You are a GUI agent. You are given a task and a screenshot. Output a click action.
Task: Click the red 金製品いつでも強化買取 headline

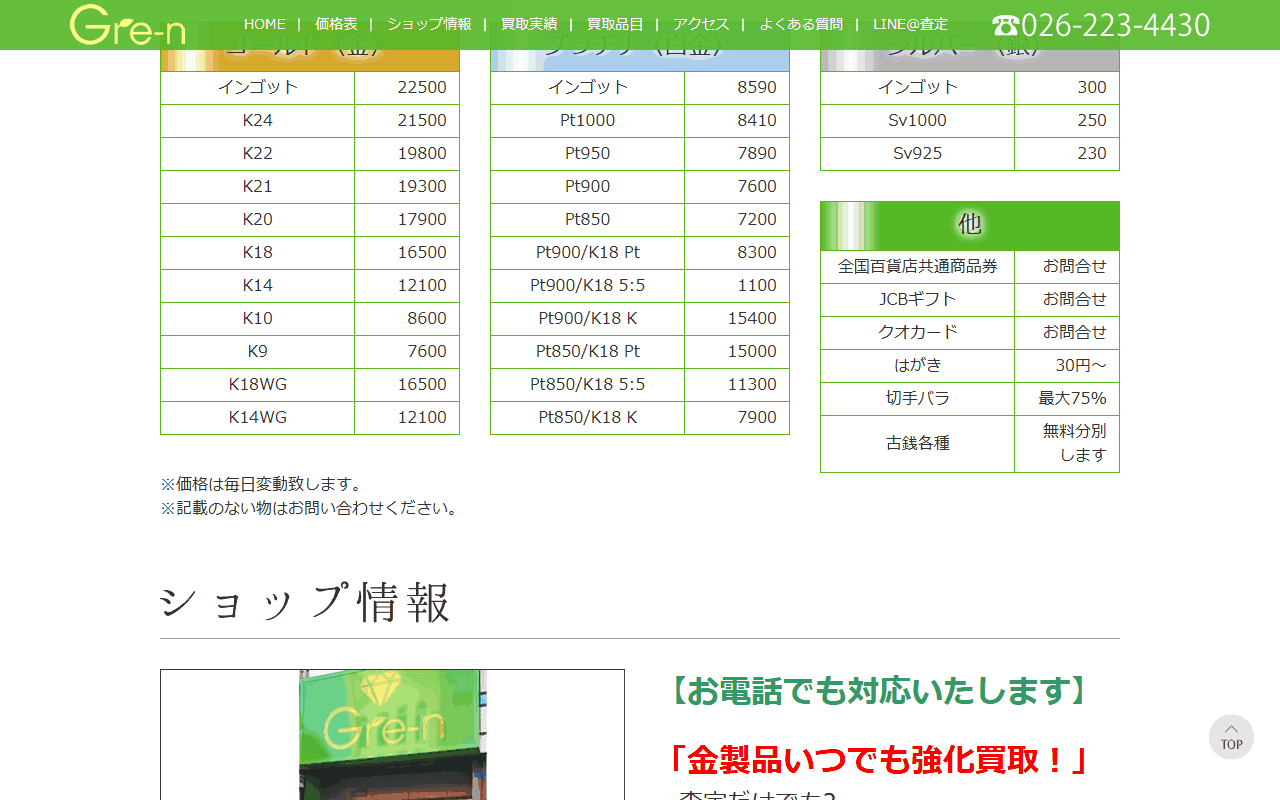[x=876, y=760]
